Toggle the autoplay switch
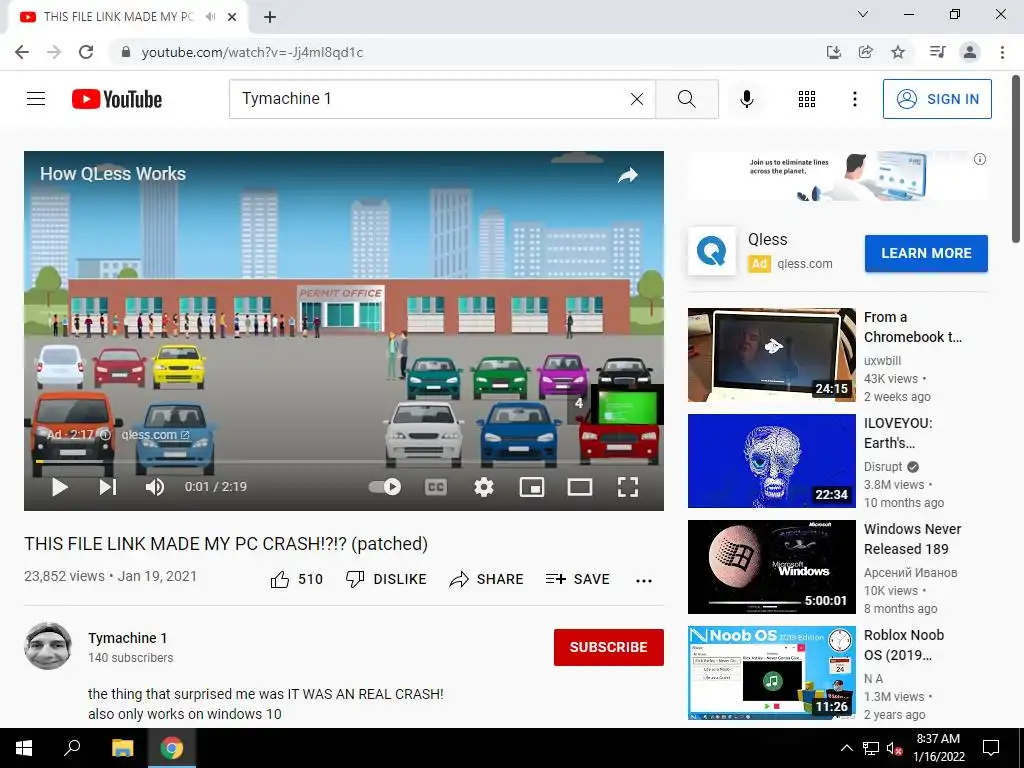1024x768 pixels. 385,487
